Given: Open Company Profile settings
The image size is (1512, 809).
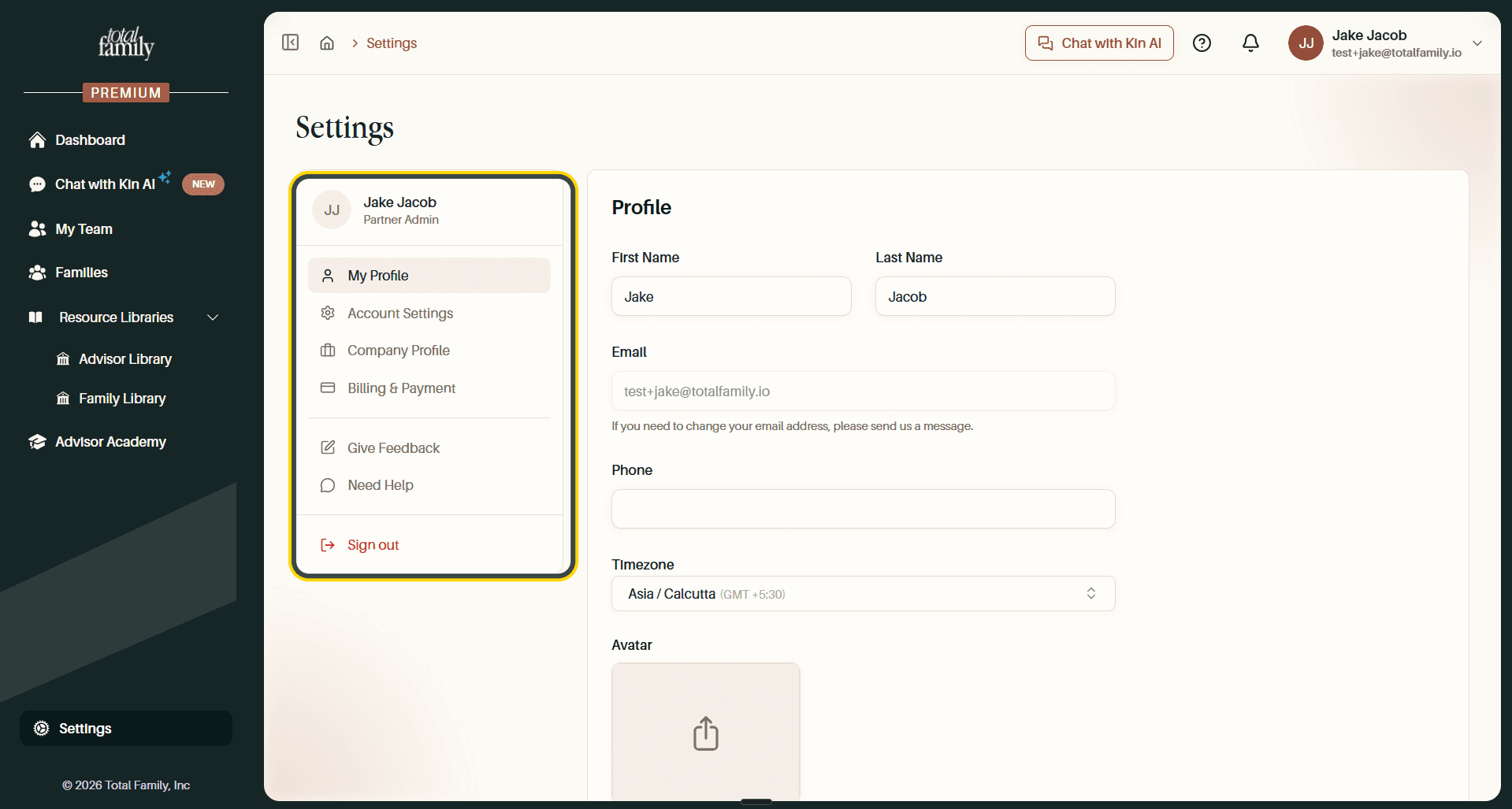Looking at the screenshot, I should pos(429,351).
